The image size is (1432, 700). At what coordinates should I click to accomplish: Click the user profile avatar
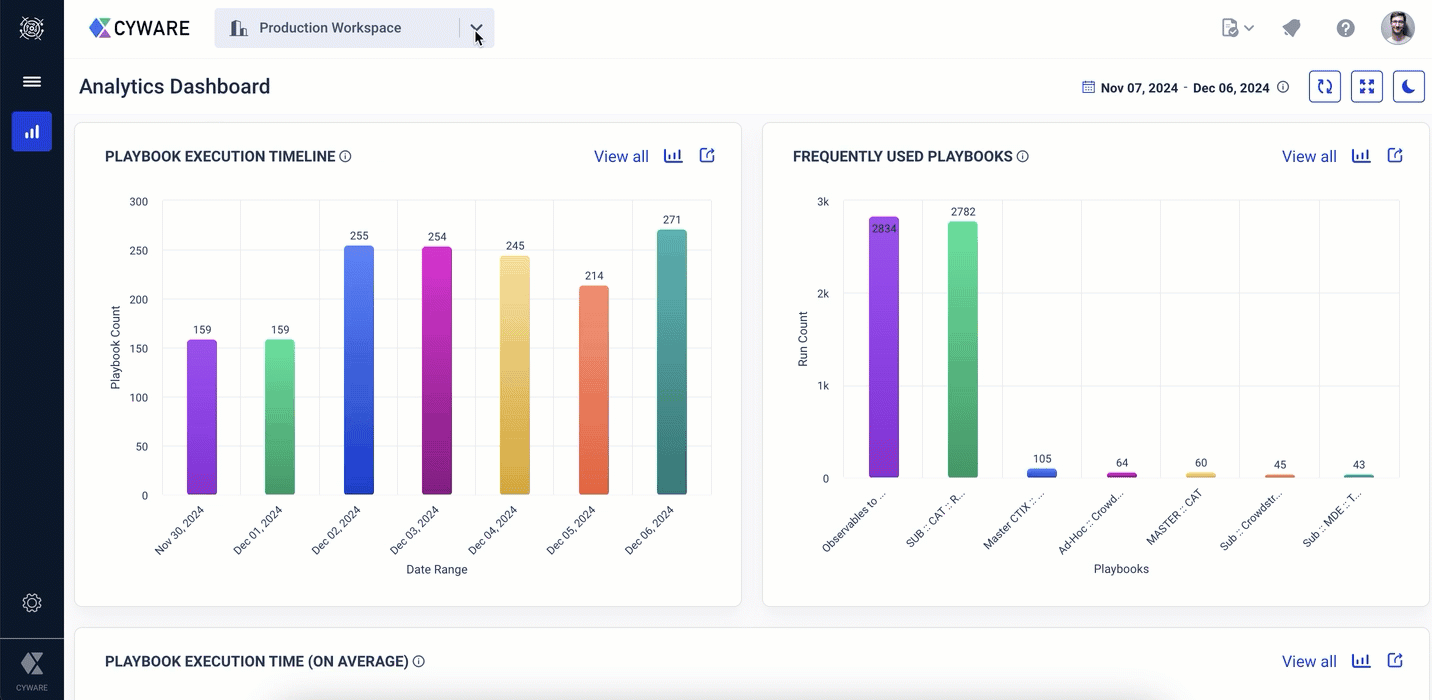[x=1397, y=28]
